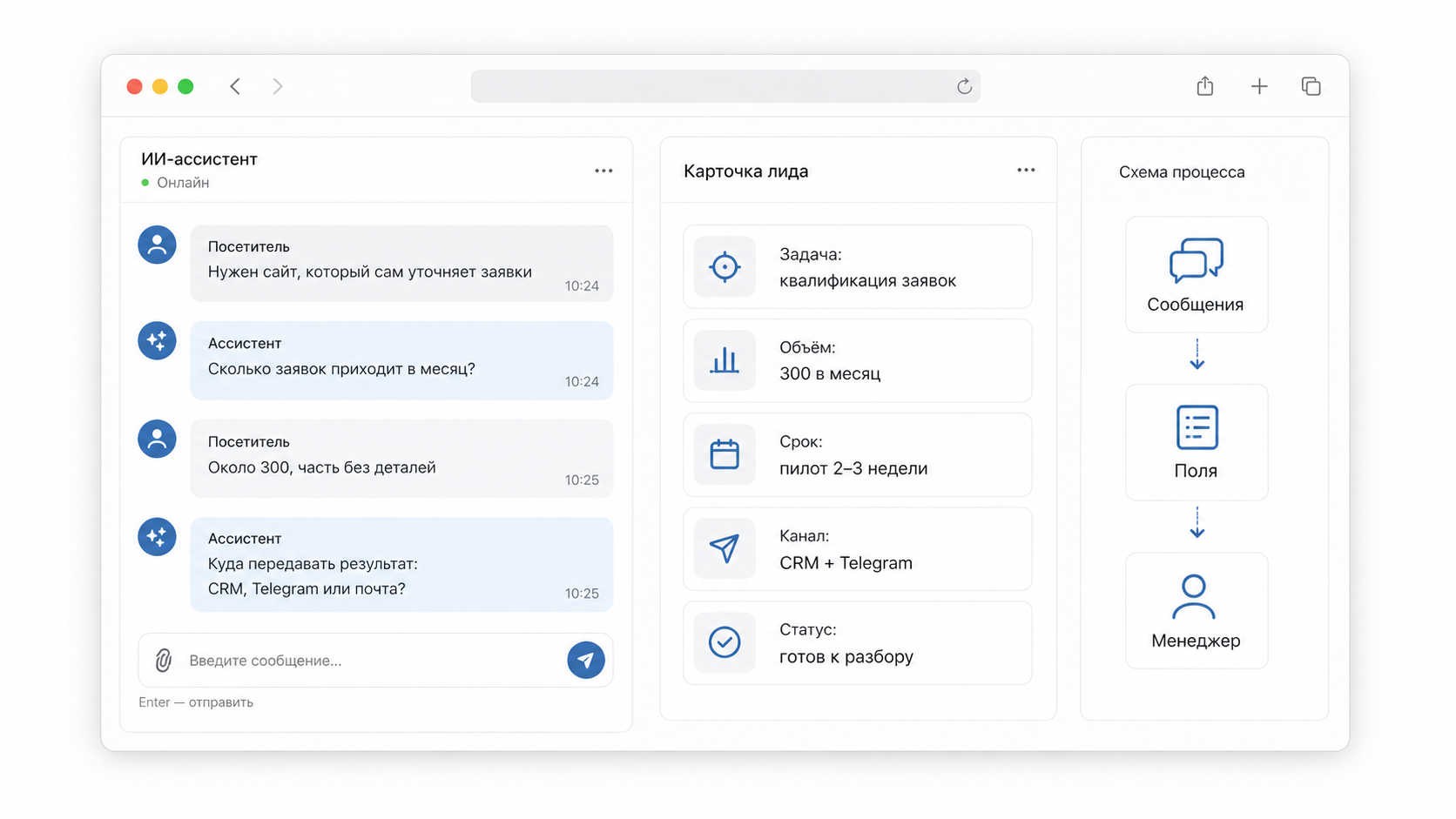Click '300 в месяц' value text
The width and height of the screenshot is (1456, 819).
click(830, 373)
